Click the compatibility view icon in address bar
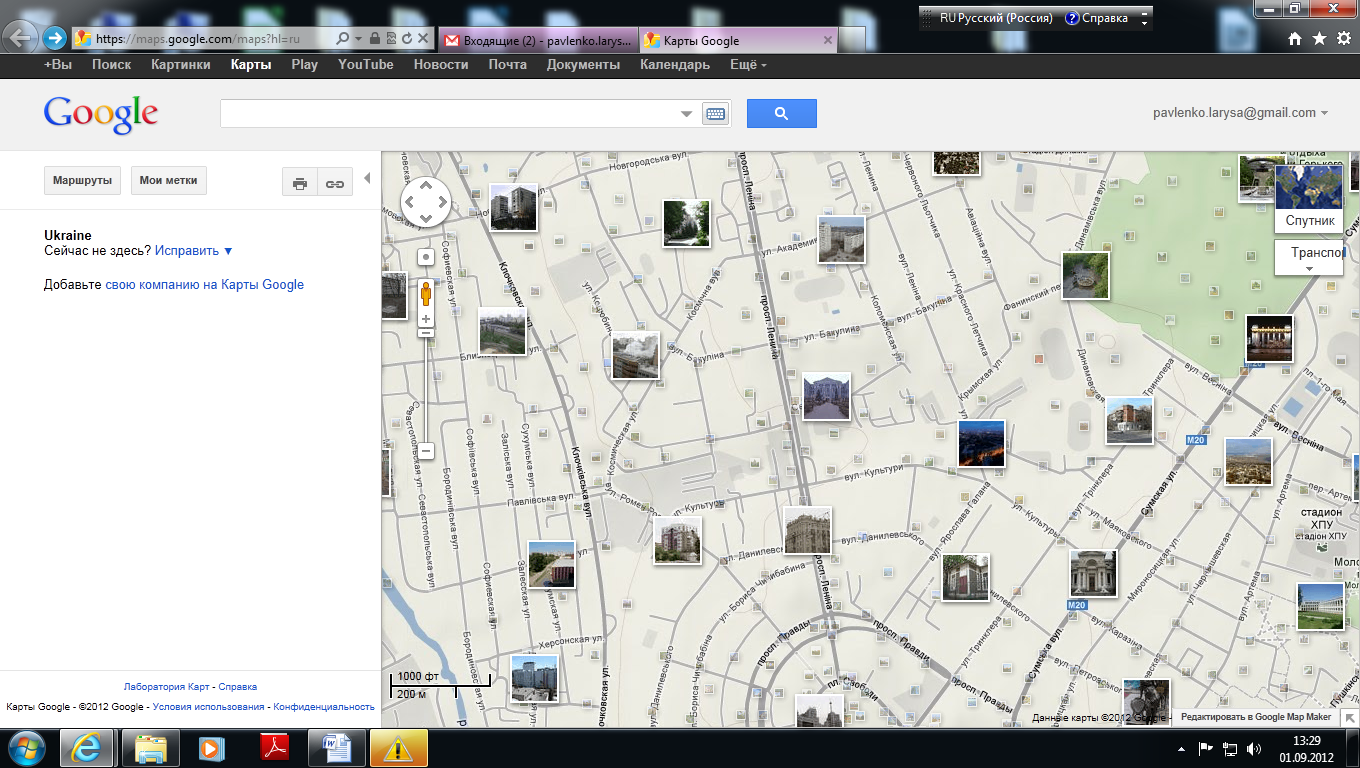Viewport: 1360px width, 768px height. [391, 39]
